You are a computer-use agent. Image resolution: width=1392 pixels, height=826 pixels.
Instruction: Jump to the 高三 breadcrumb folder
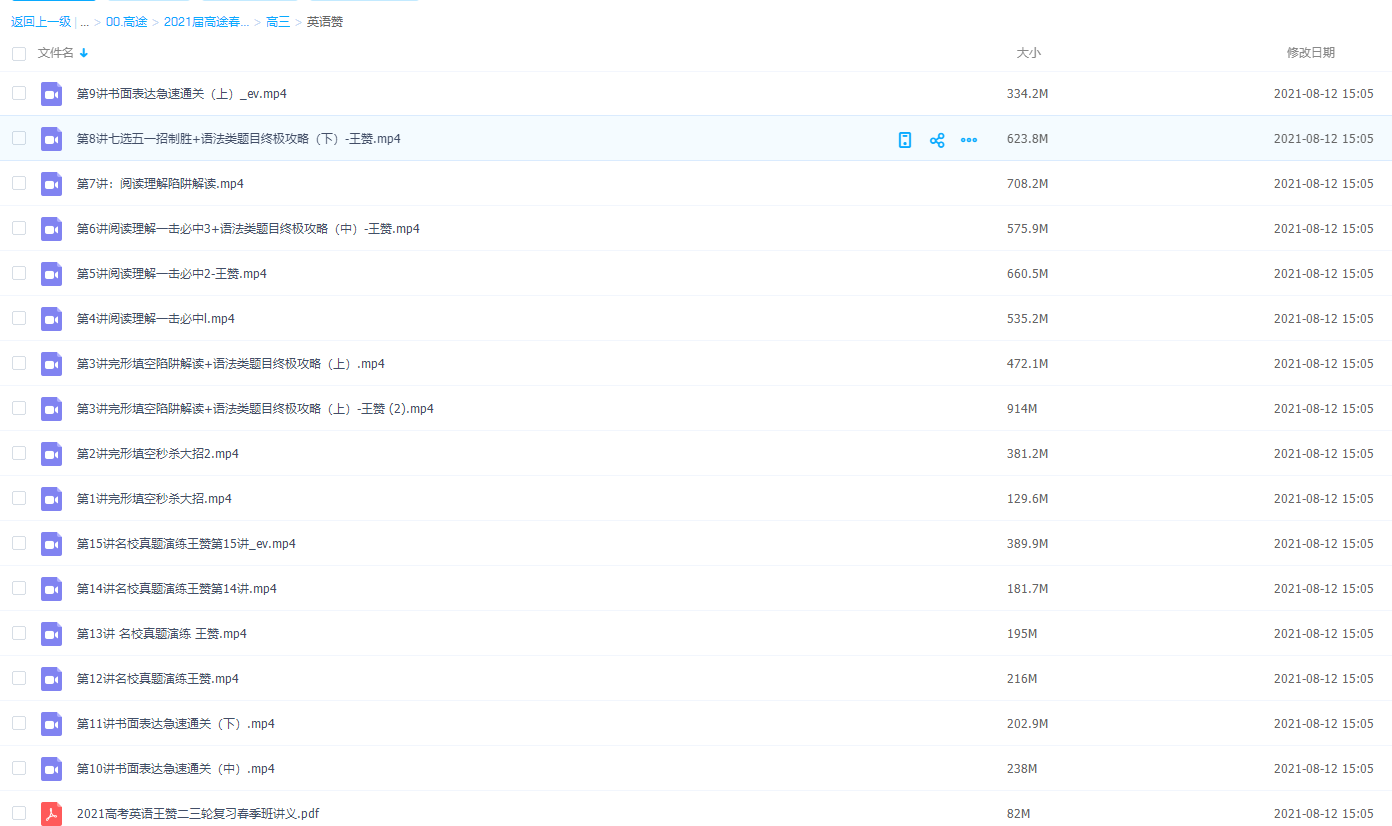pyautogui.click(x=278, y=22)
